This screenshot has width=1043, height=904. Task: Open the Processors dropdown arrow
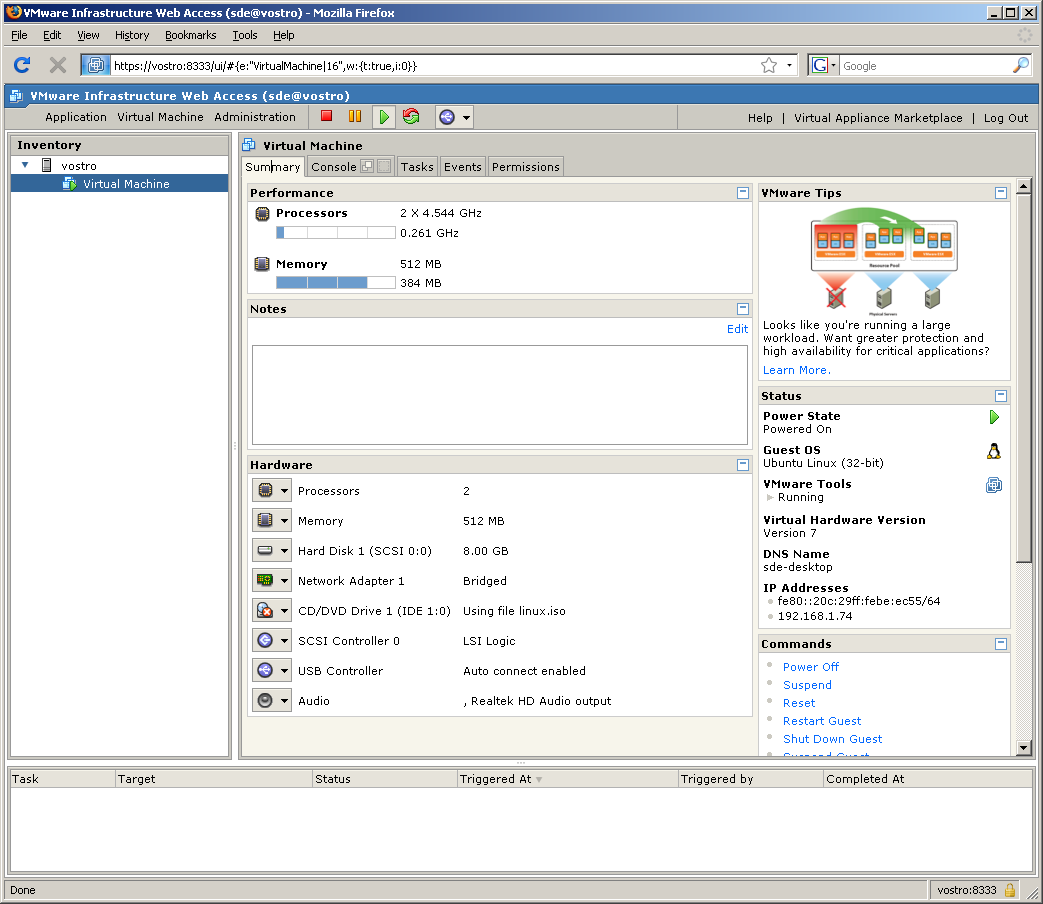tap(284, 491)
